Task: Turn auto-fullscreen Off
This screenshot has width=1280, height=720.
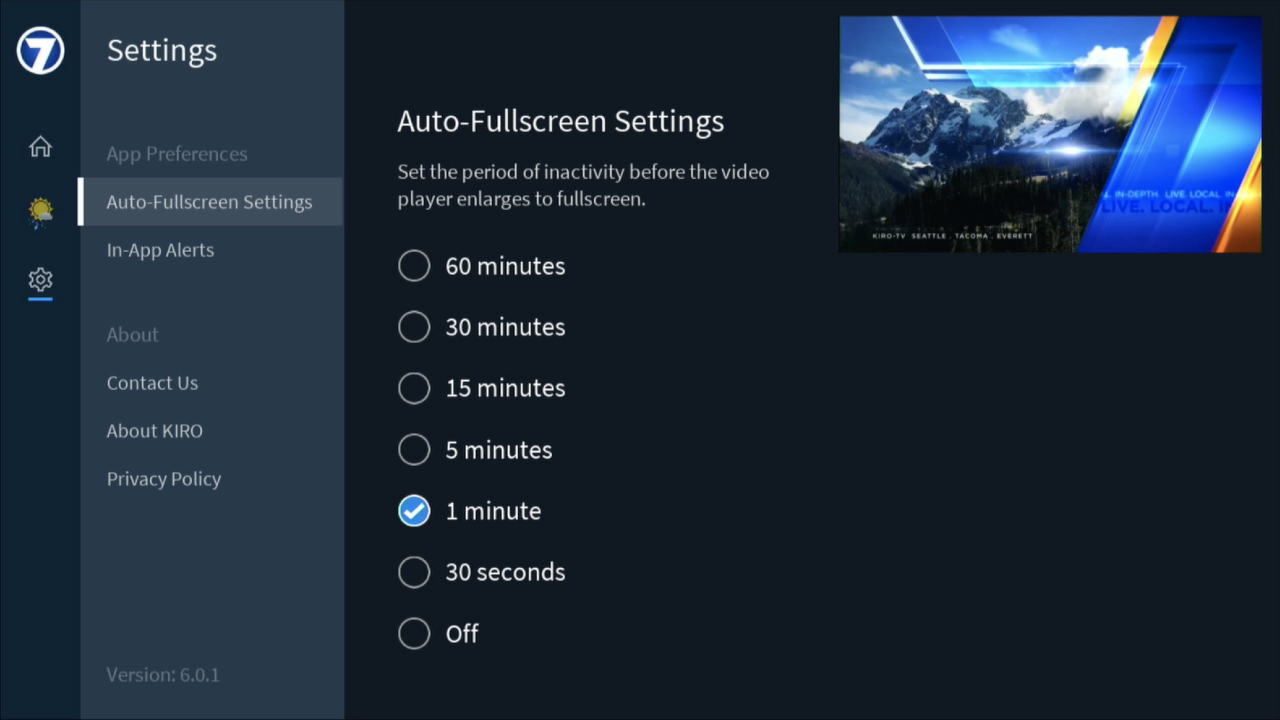Action: tap(414, 633)
